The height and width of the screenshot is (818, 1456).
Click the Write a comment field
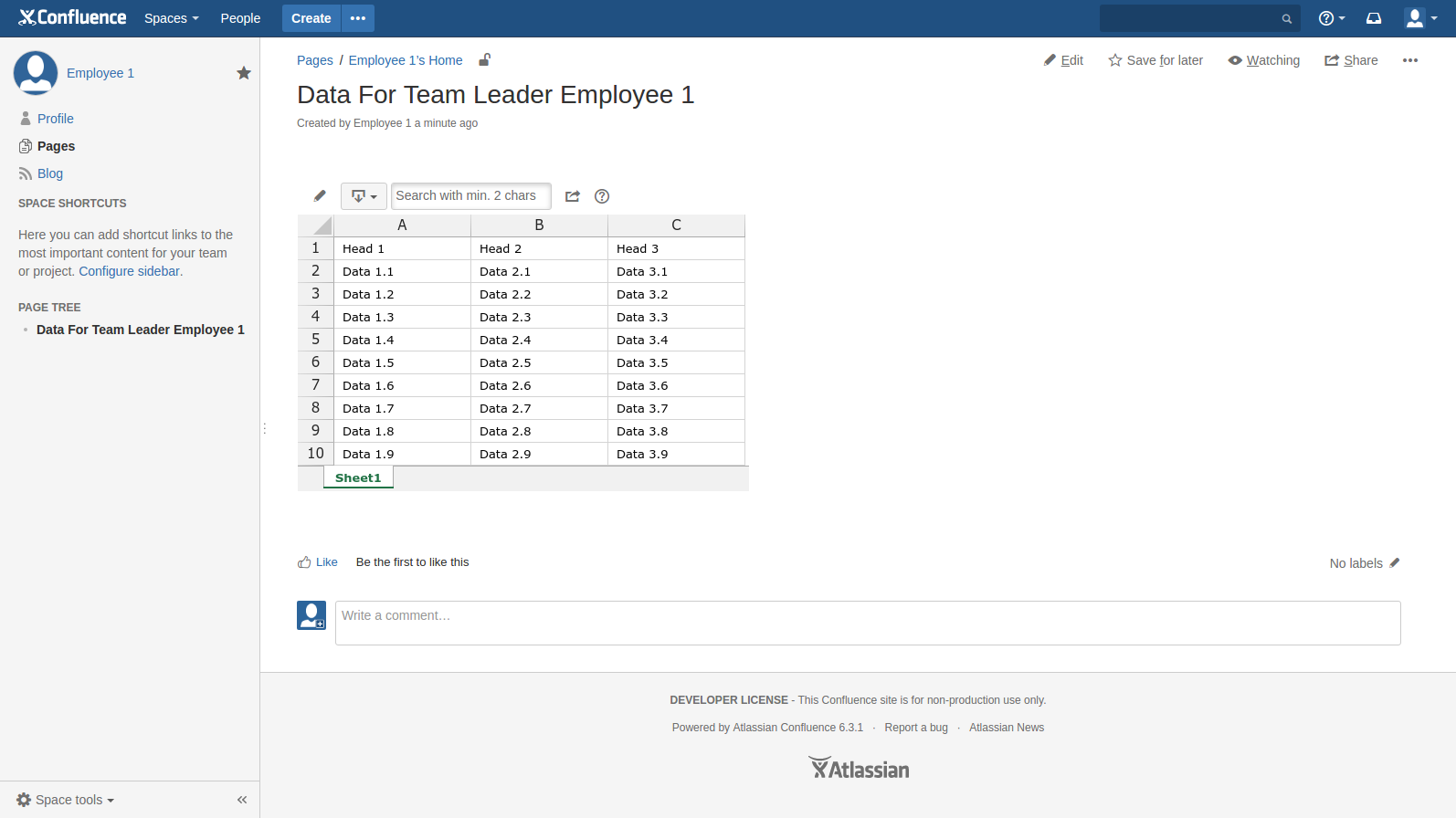point(867,623)
